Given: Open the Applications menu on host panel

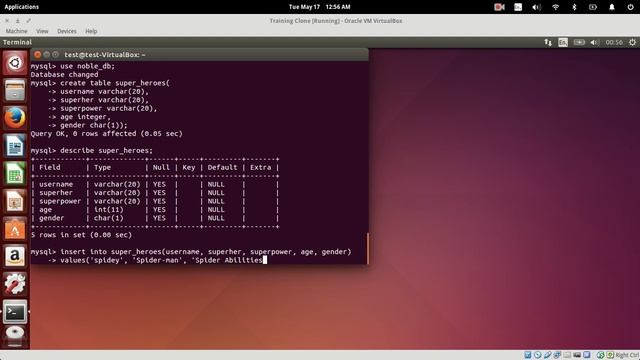Looking at the screenshot, I should [22, 7].
